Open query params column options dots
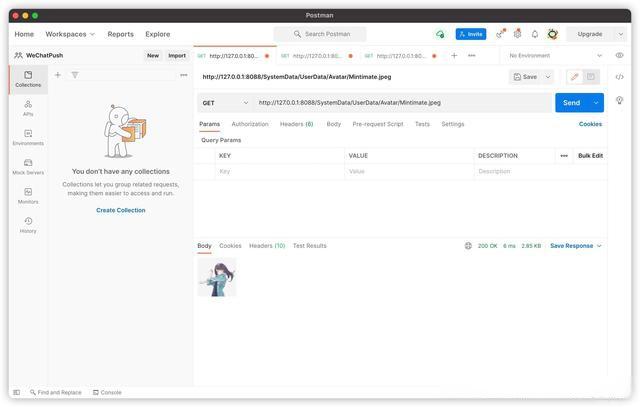Viewport: 640px width, 407px height. pos(564,156)
